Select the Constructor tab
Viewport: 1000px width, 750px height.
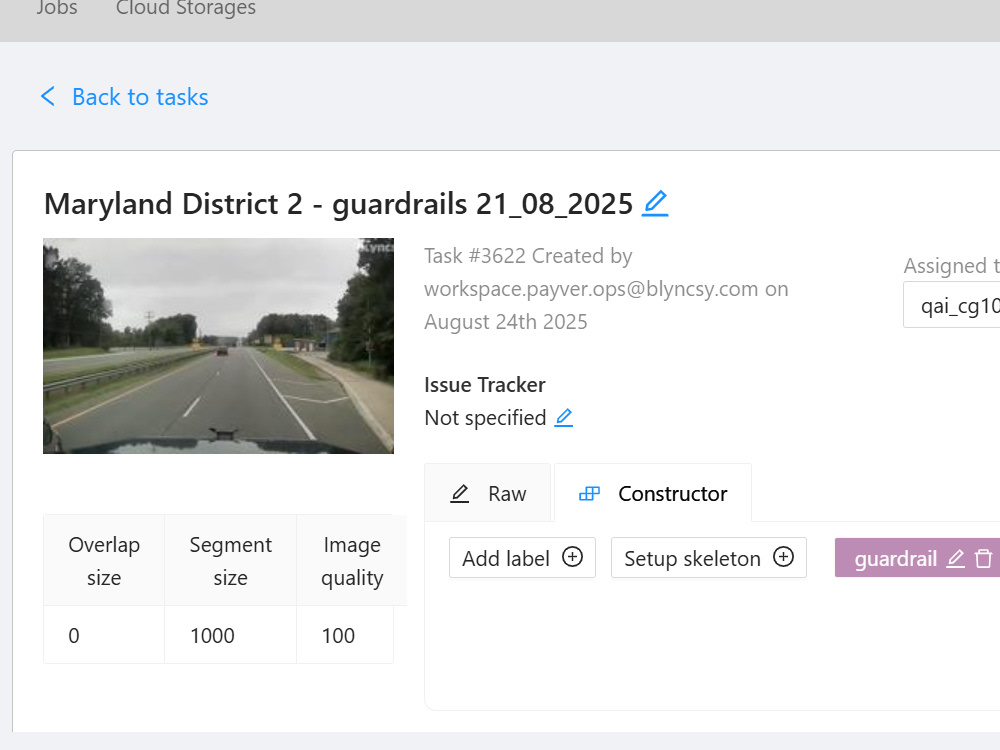click(x=653, y=493)
